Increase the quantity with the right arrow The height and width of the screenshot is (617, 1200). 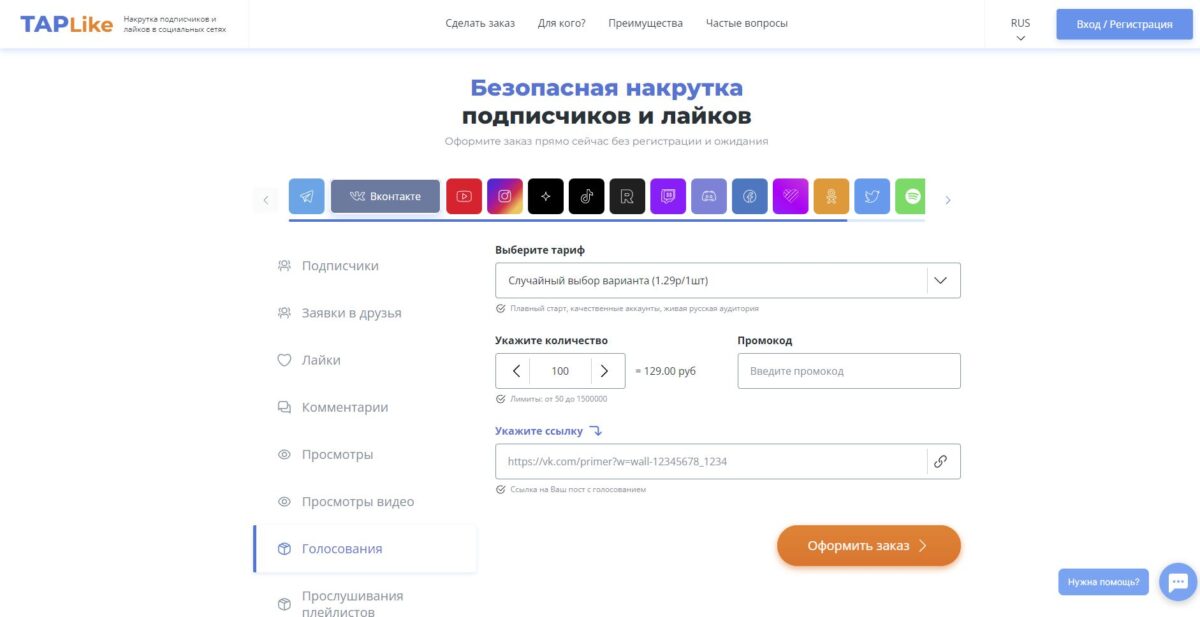(604, 371)
